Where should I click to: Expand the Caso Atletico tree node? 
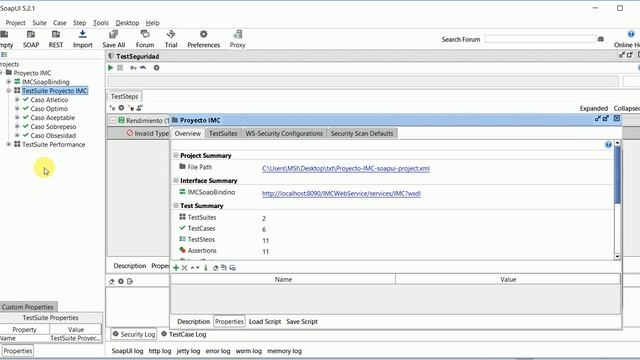pos(17,100)
